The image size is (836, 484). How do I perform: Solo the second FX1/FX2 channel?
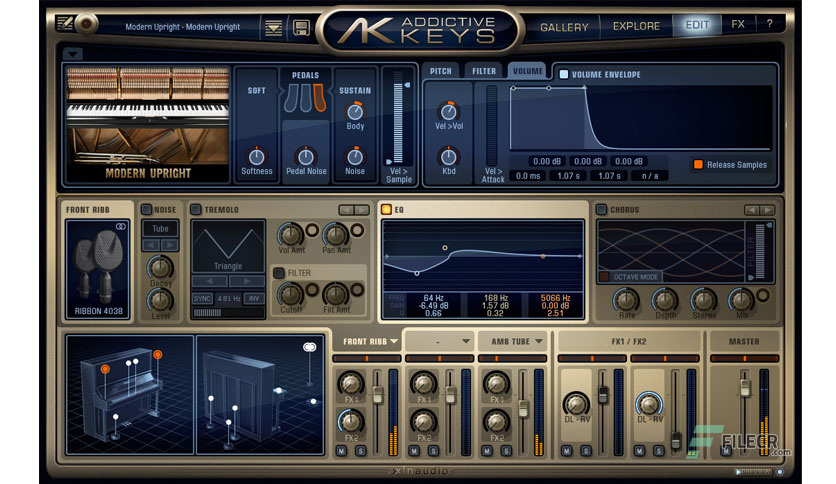coord(658,451)
